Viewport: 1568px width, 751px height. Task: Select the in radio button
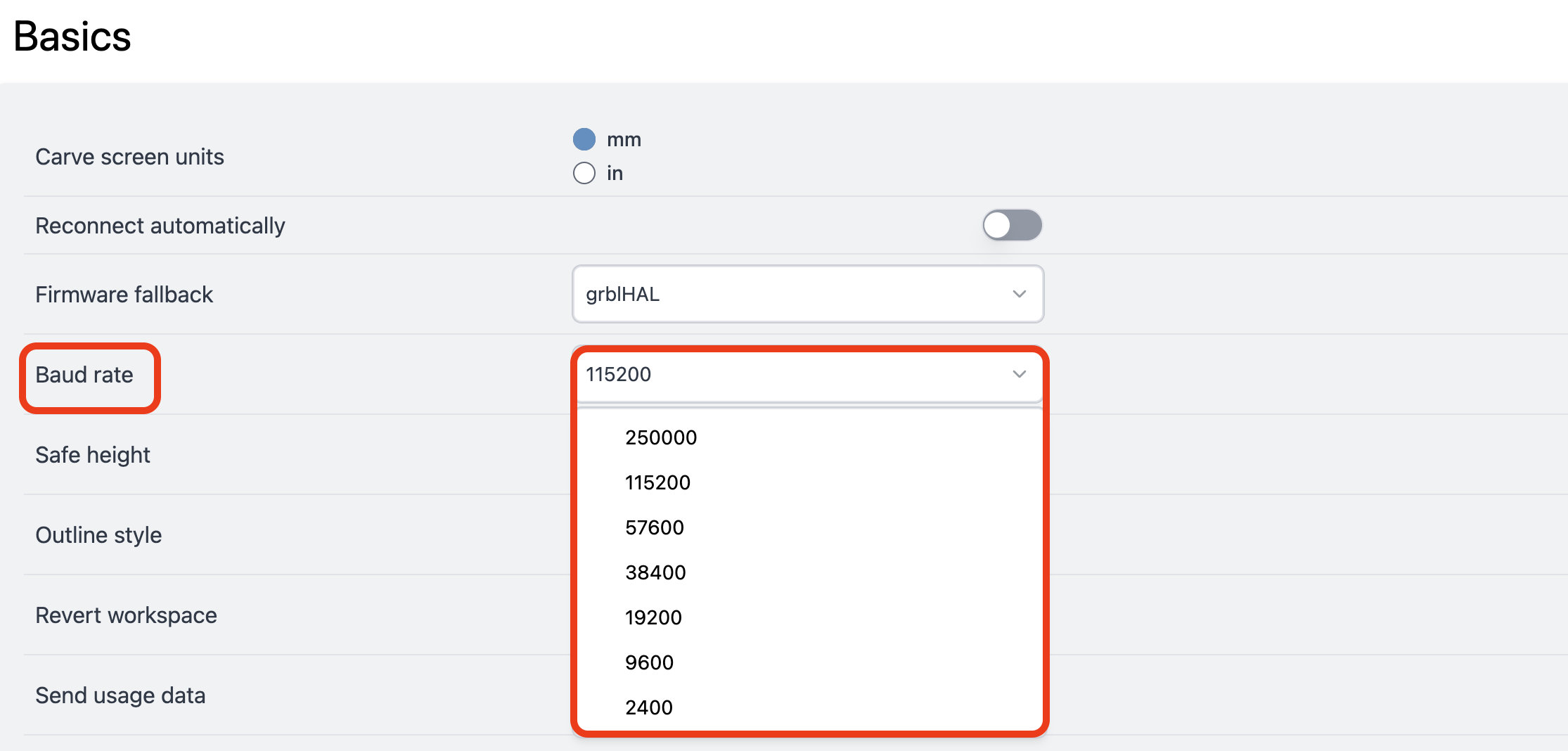click(x=584, y=173)
